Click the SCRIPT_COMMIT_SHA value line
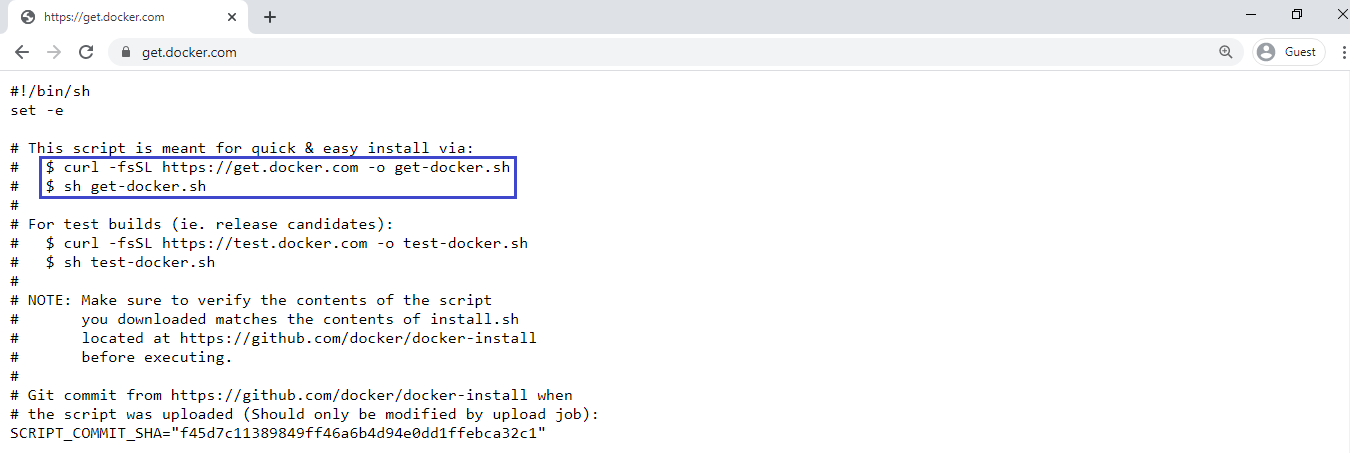1350x453 pixels. 278,433
